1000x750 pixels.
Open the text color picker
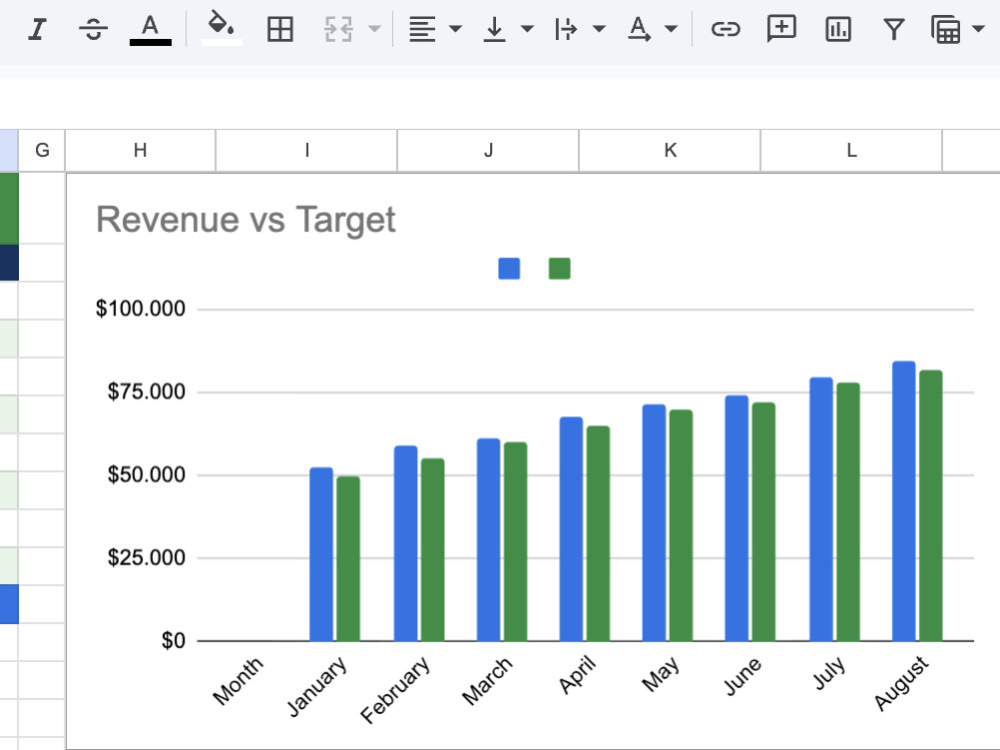(151, 29)
